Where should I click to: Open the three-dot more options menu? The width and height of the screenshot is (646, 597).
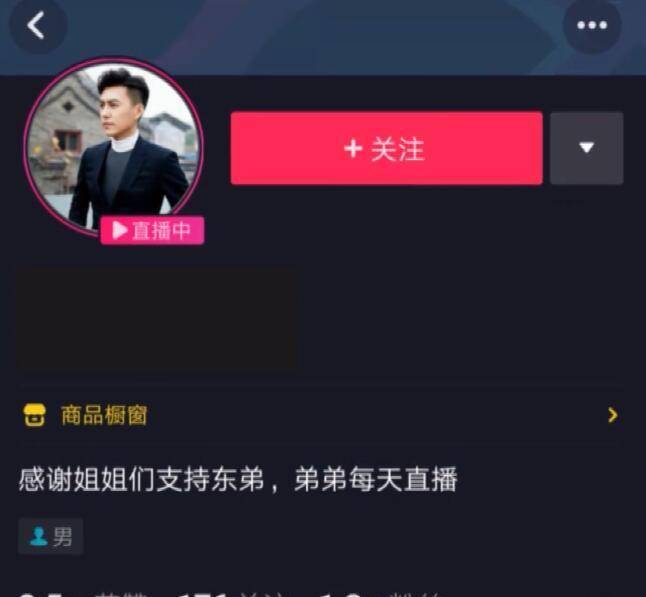[592, 25]
